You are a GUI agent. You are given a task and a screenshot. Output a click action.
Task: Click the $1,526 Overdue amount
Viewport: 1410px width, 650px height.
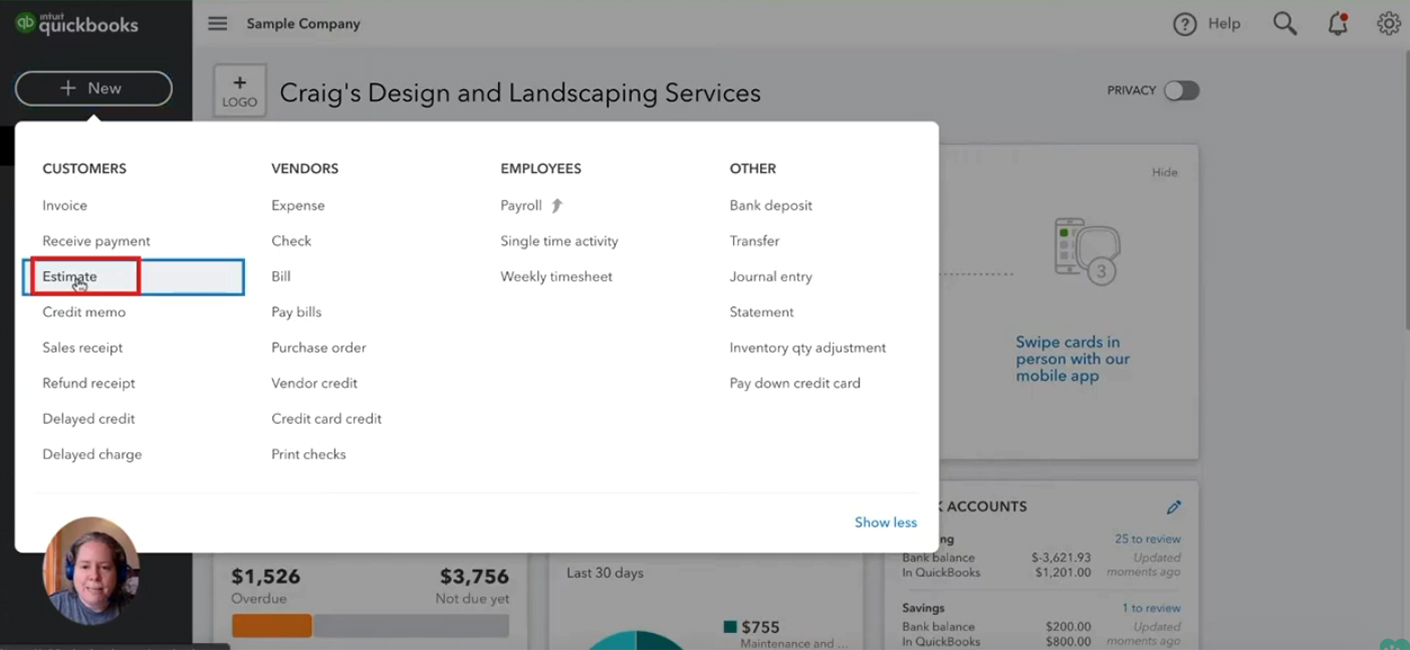point(266,577)
